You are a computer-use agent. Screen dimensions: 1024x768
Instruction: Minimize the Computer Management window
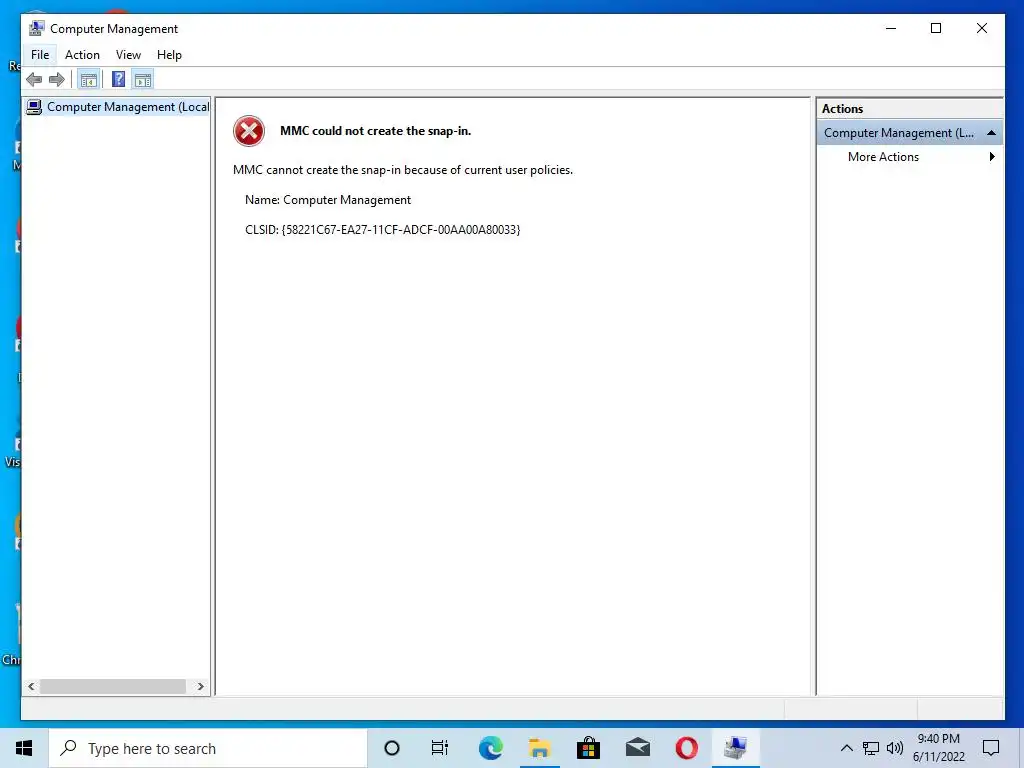pos(891,28)
